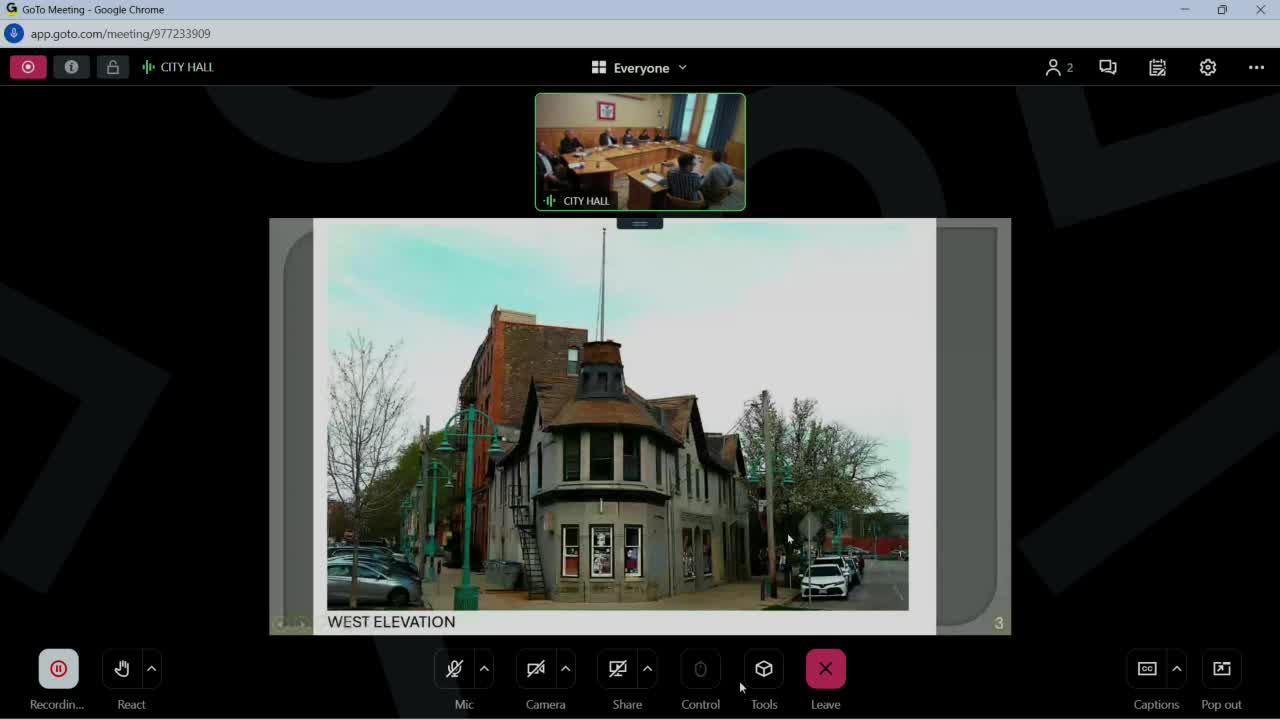The image size is (1280, 720).
Task: Expand camera options arrow
Action: click(566, 669)
